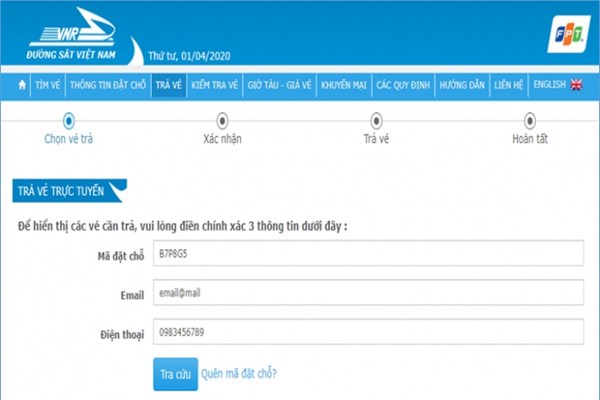
Task: Click the Email field label
Action: pos(132,295)
